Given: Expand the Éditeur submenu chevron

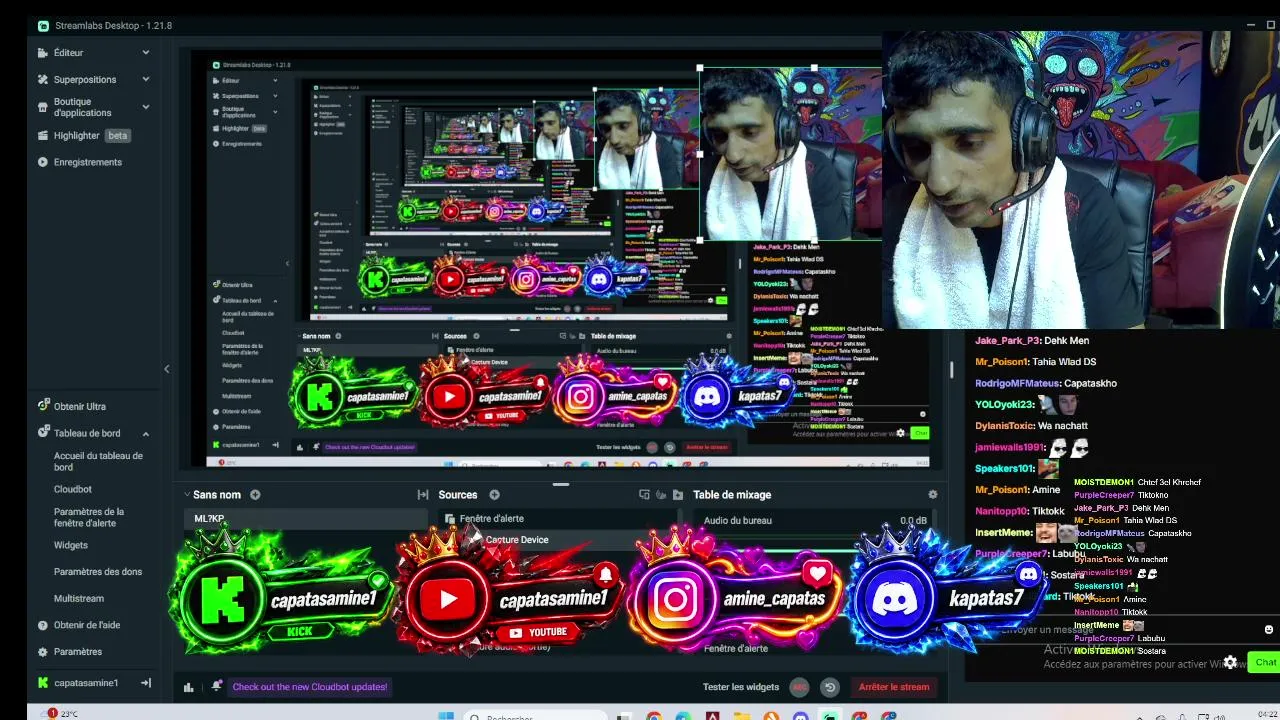Looking at the screenshot, I should [146, 52].
